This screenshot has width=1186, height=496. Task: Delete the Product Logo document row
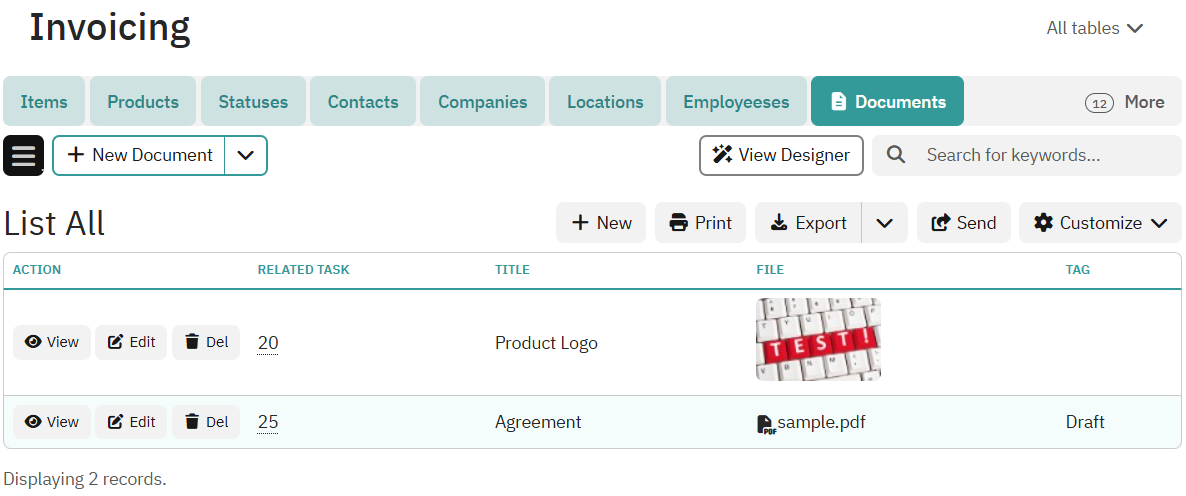point(206,342)
